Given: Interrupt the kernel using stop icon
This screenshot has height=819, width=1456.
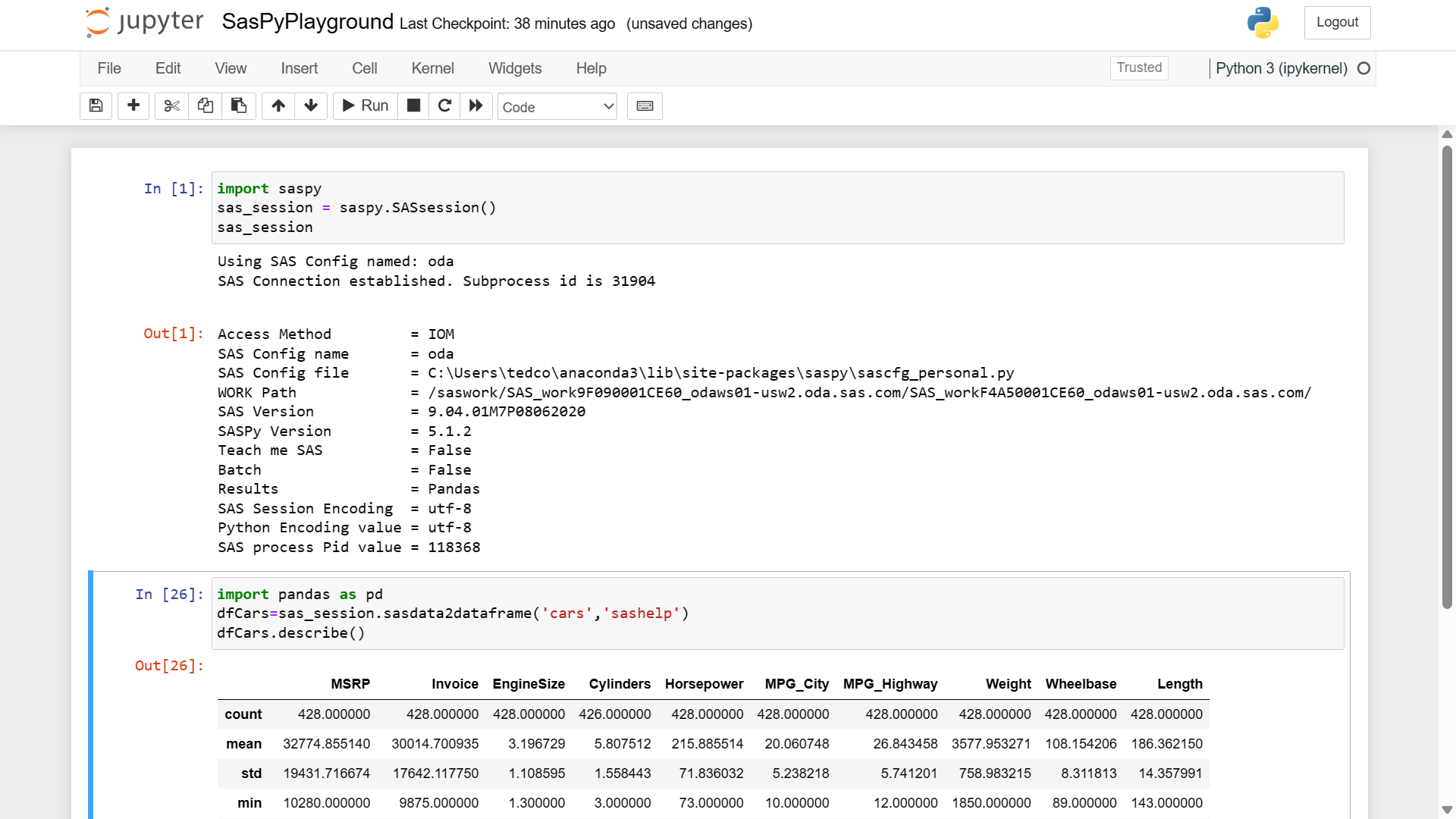Looking at the screenshot, I should pyautogui.click(x=413, y=106).
